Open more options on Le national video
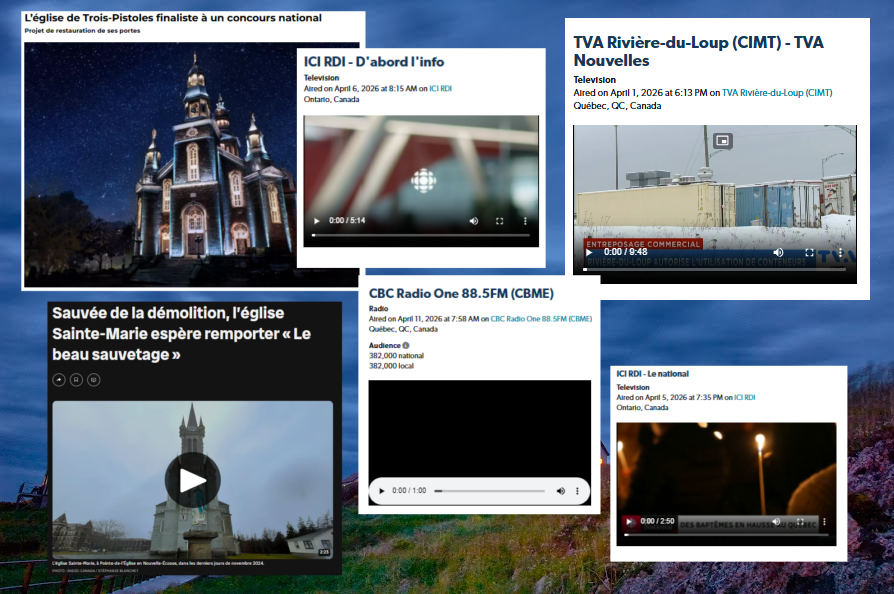Viewport: 894px width, 594px height. 825,521
